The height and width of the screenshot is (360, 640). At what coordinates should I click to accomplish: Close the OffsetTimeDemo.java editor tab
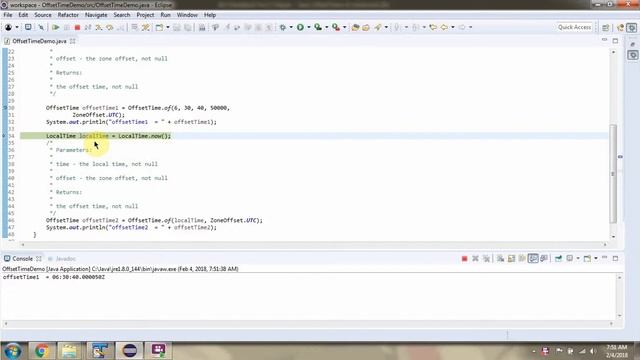click(x=73, y=41)
